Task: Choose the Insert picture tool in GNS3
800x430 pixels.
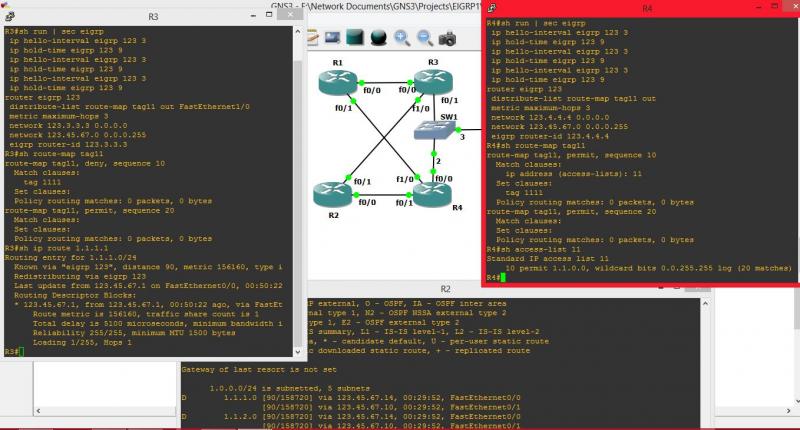Action: [333, 38]
